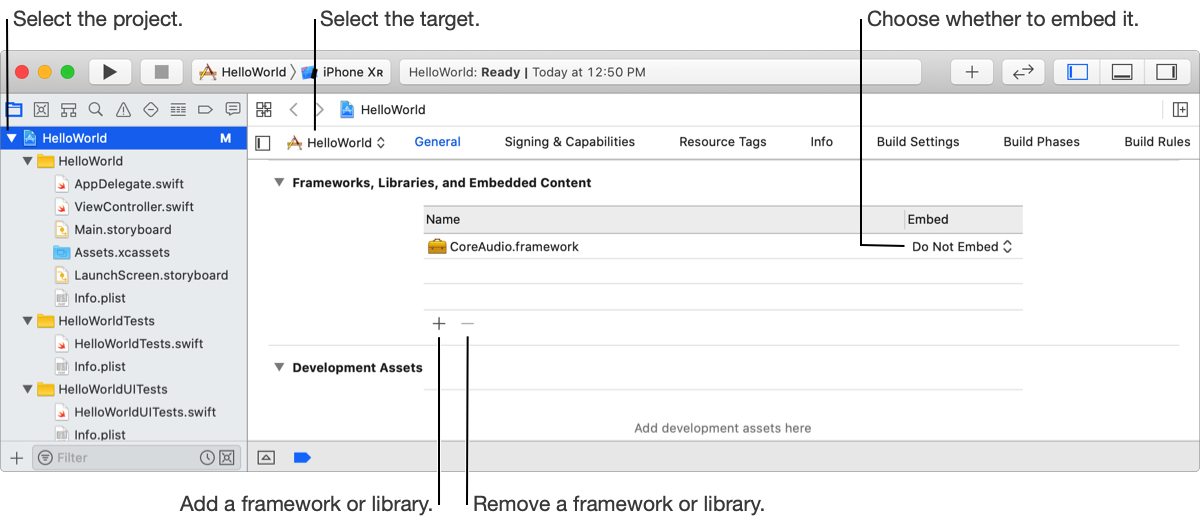Click the Run (play) button
The height and width of the screenshot is (522, 1200).
point(110,72)
